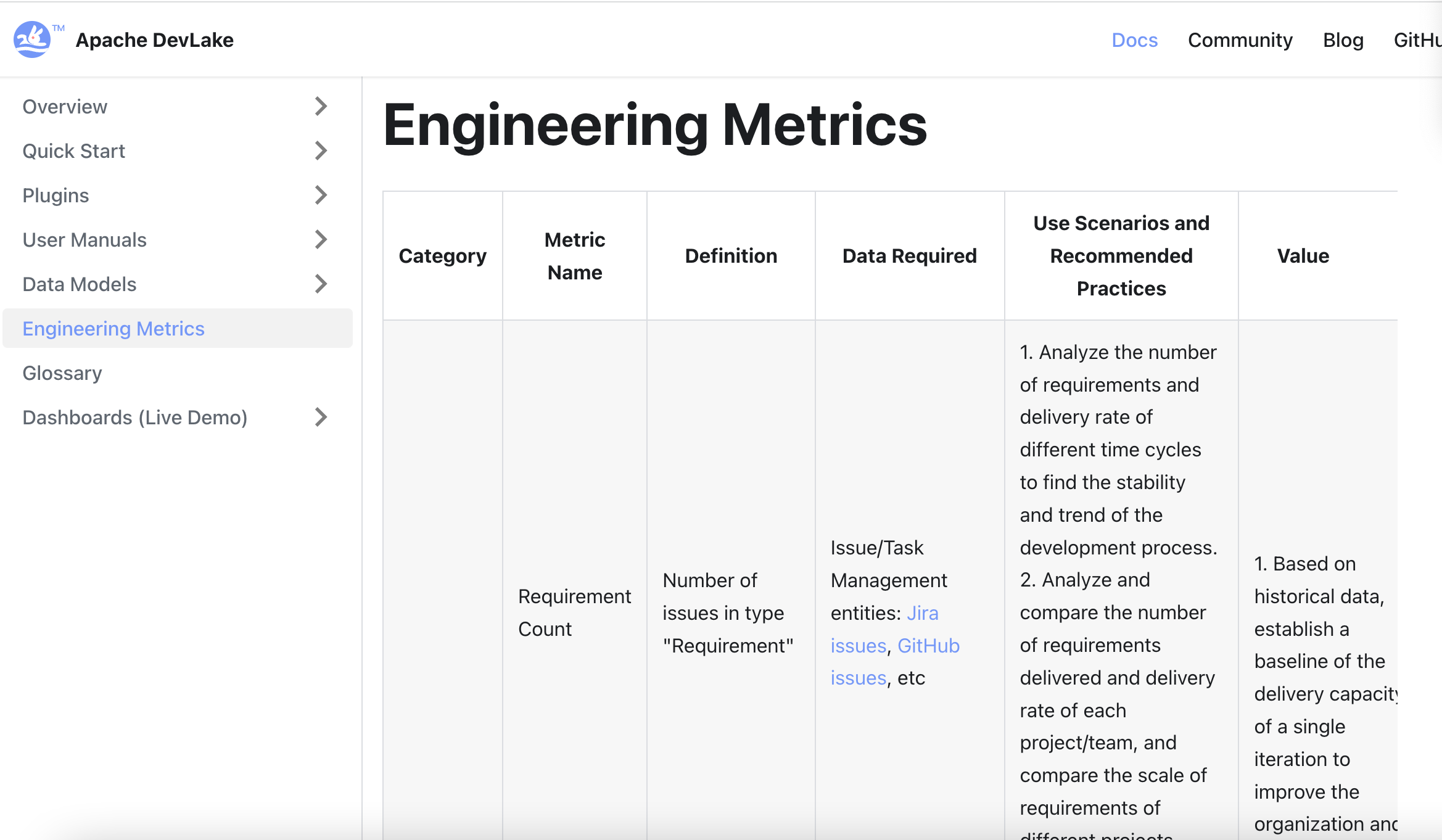The height and width of the screenshot is (840, 1442).
Task: Open the Docs navigation item
Action: click(1134, 39)
